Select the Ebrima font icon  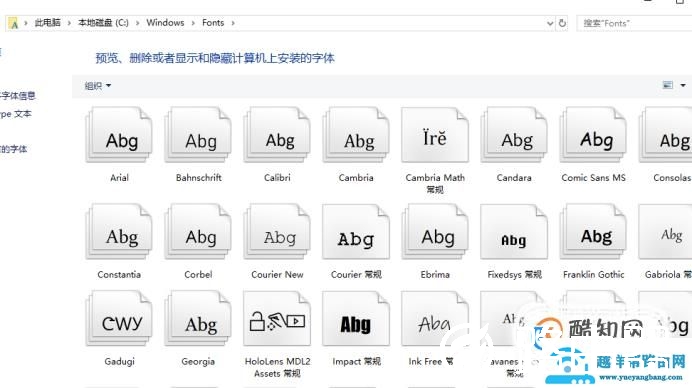(435, 232)
